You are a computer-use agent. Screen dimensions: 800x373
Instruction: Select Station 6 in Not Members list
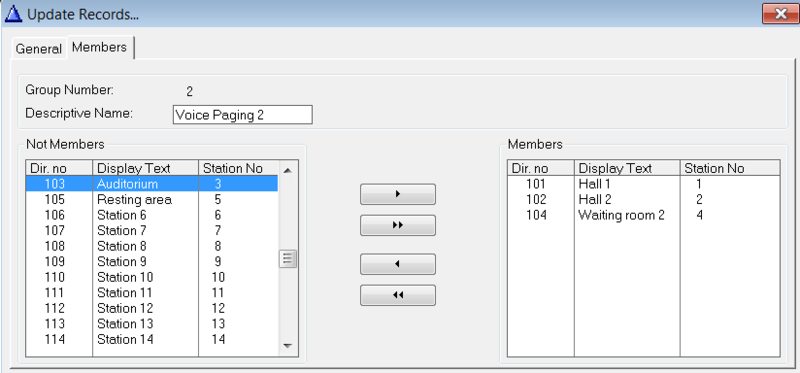tap(152, 215)
